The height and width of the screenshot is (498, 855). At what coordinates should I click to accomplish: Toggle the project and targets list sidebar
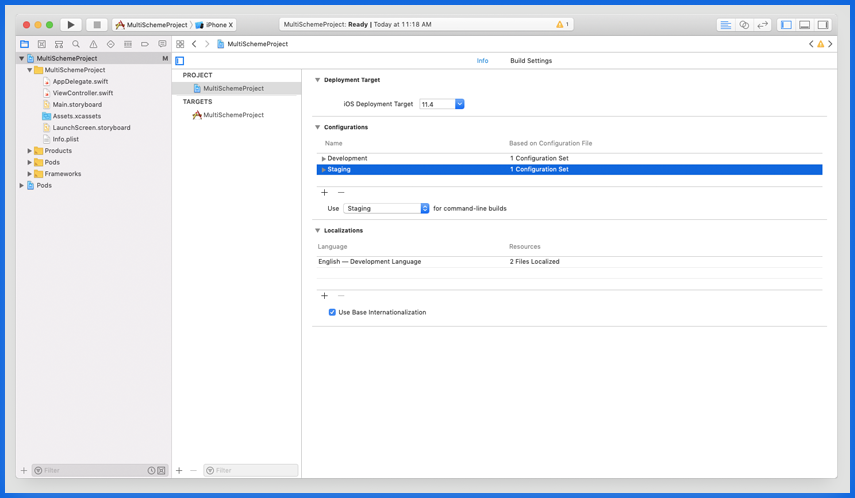(180, 61)
